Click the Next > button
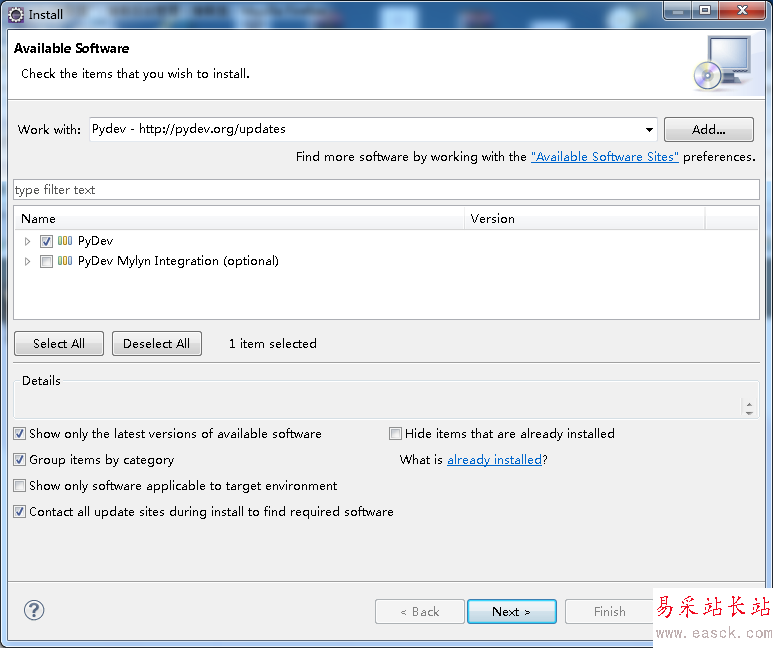Viewport: 773px width, 648px height. tap(512, 612)
